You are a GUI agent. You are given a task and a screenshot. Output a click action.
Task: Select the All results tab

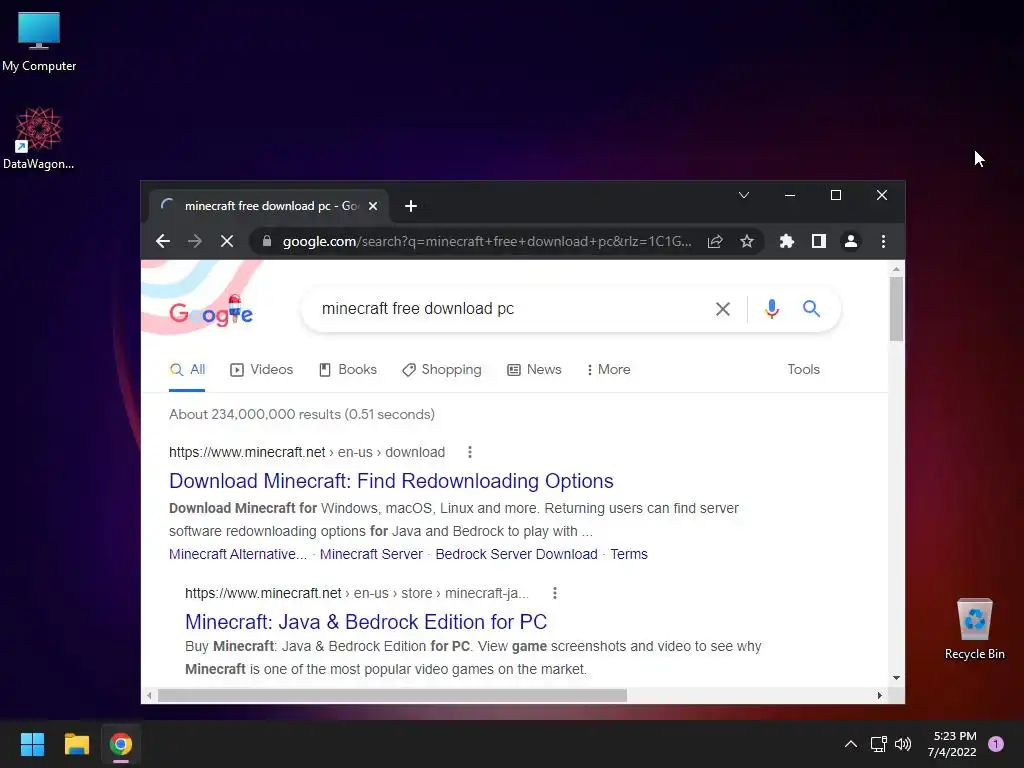pyautogui.click(x=187, y=370)
